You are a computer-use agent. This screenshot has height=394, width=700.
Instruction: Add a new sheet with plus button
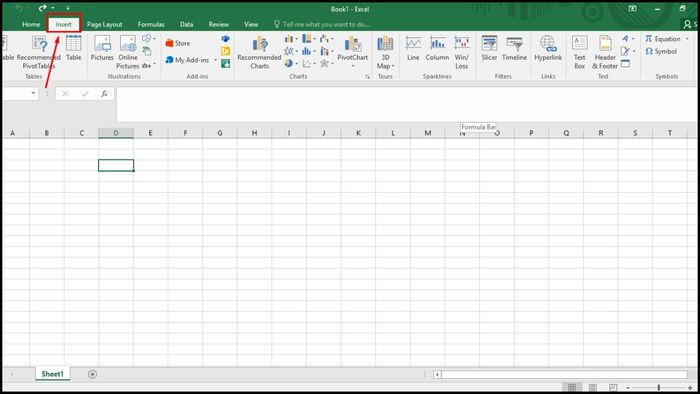(x=92, y=374)
